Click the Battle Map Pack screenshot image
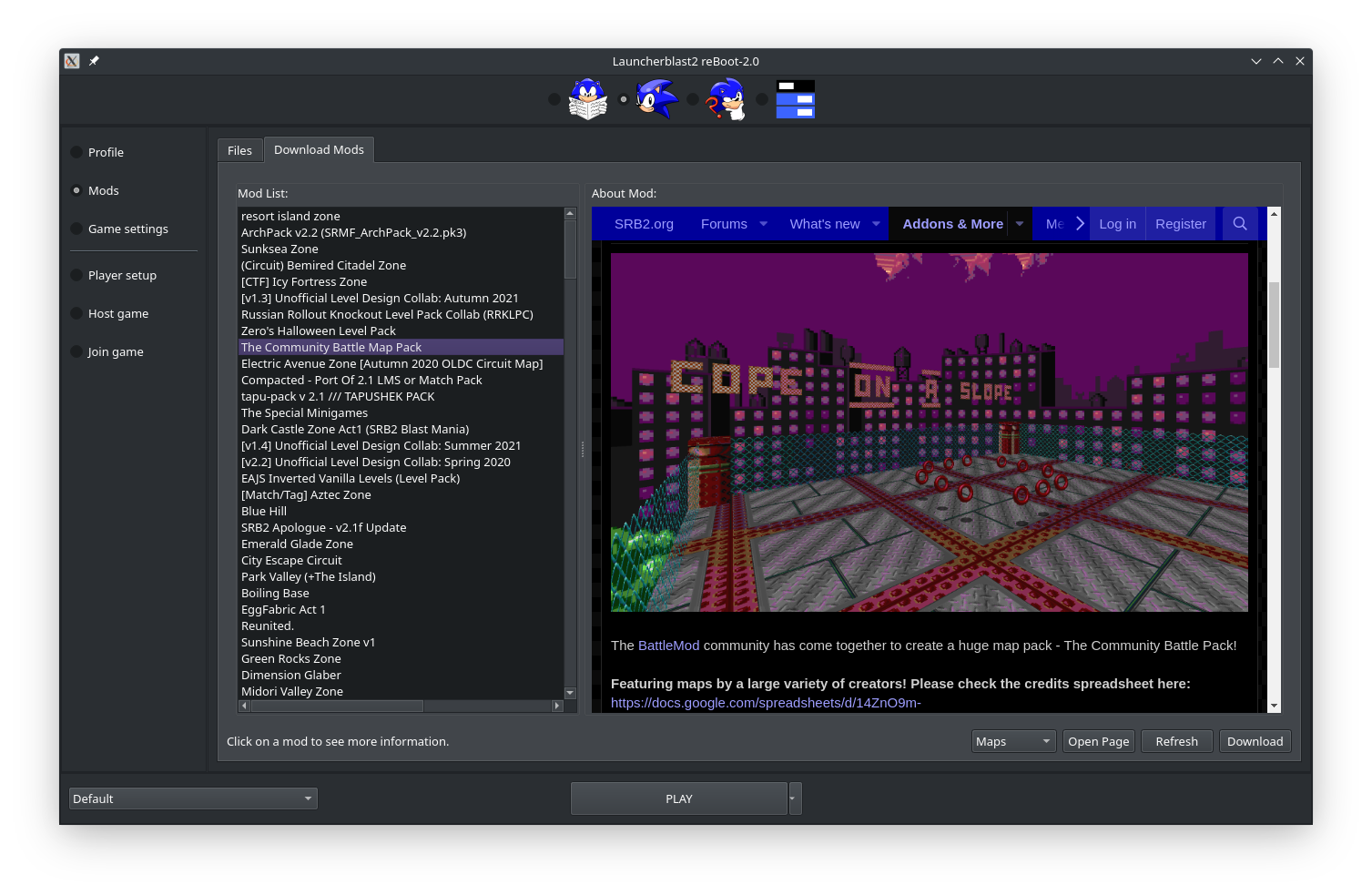1372x895 pixels. click(930, 432)
